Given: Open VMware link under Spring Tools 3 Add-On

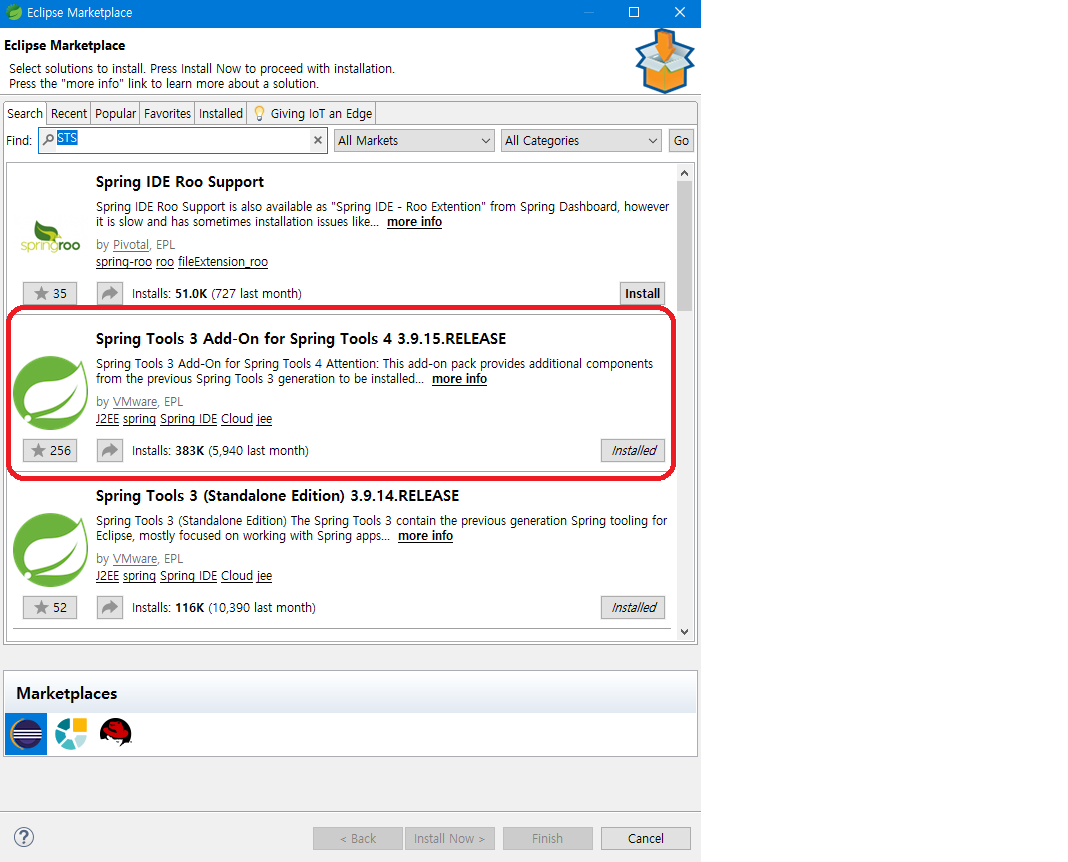Looking at the screenshot, I should tap(135, 402).
